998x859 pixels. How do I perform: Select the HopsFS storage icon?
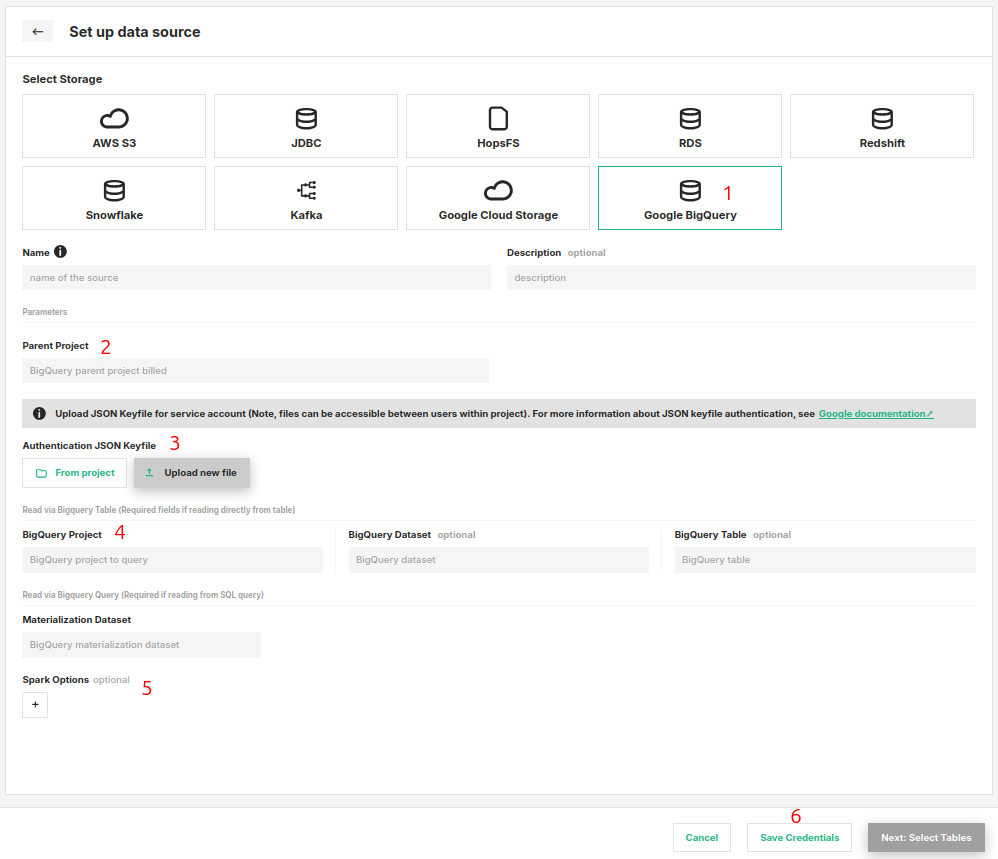coord(497,117)
